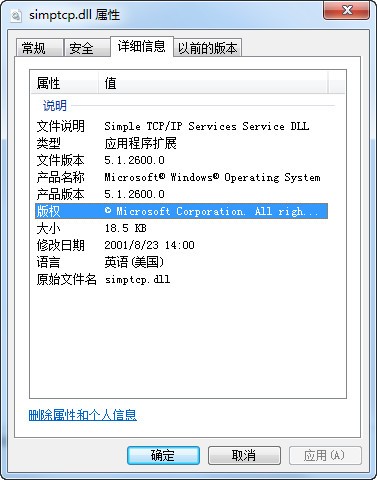Select the 文件说明 property row
377x480 pixels.
pyautogui.click(x=181, y=126)
